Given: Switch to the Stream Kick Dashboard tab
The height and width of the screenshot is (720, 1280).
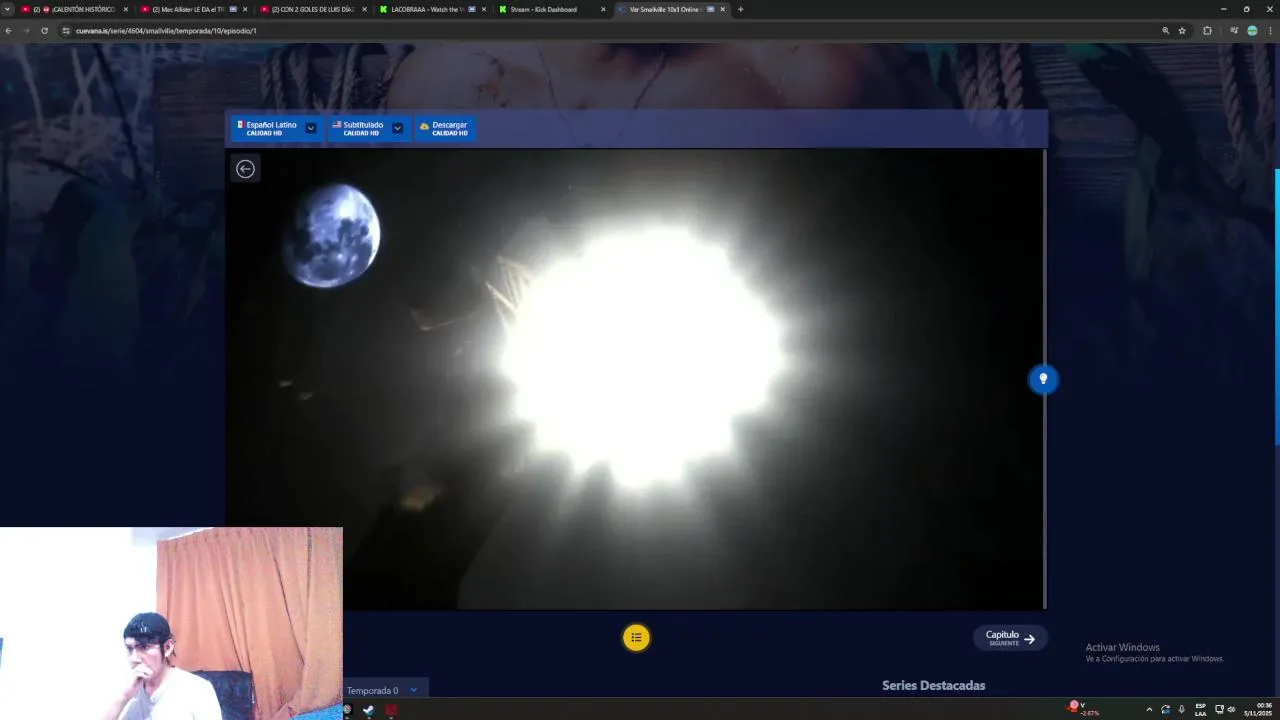Looking at the screenshot, I should [x=552, y=9].
